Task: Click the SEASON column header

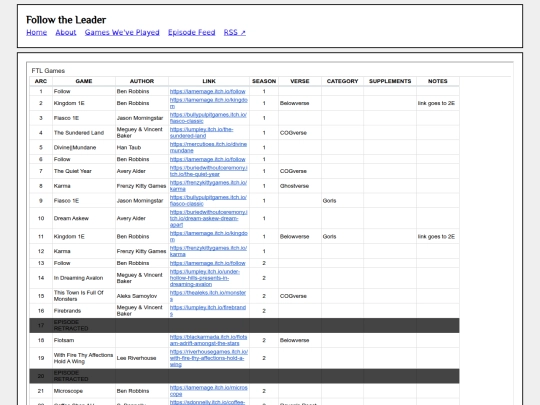Action: (x=264, y=81)
